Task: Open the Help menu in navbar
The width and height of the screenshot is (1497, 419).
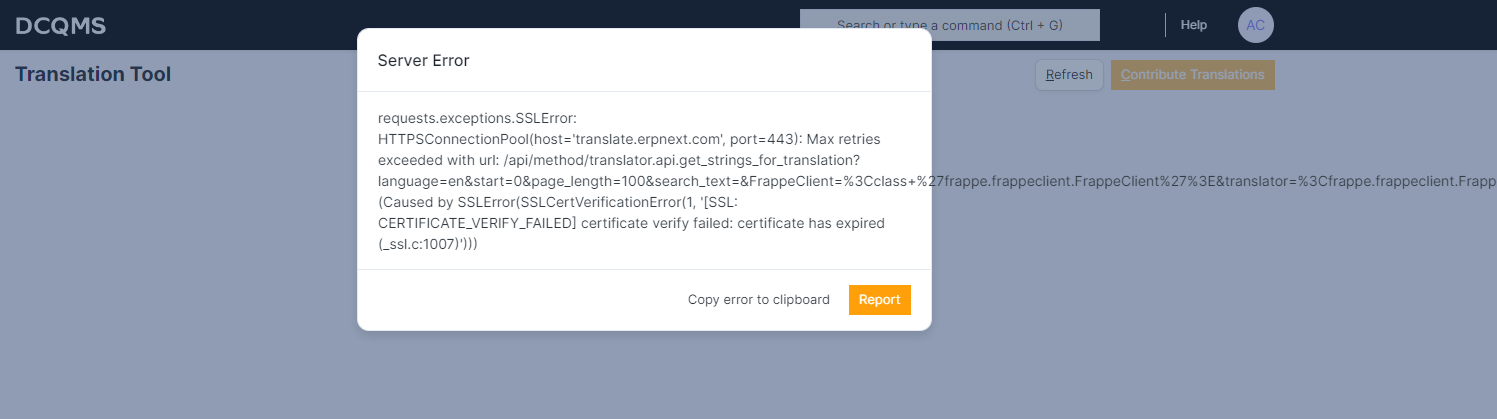Action: click(1194, 25)
